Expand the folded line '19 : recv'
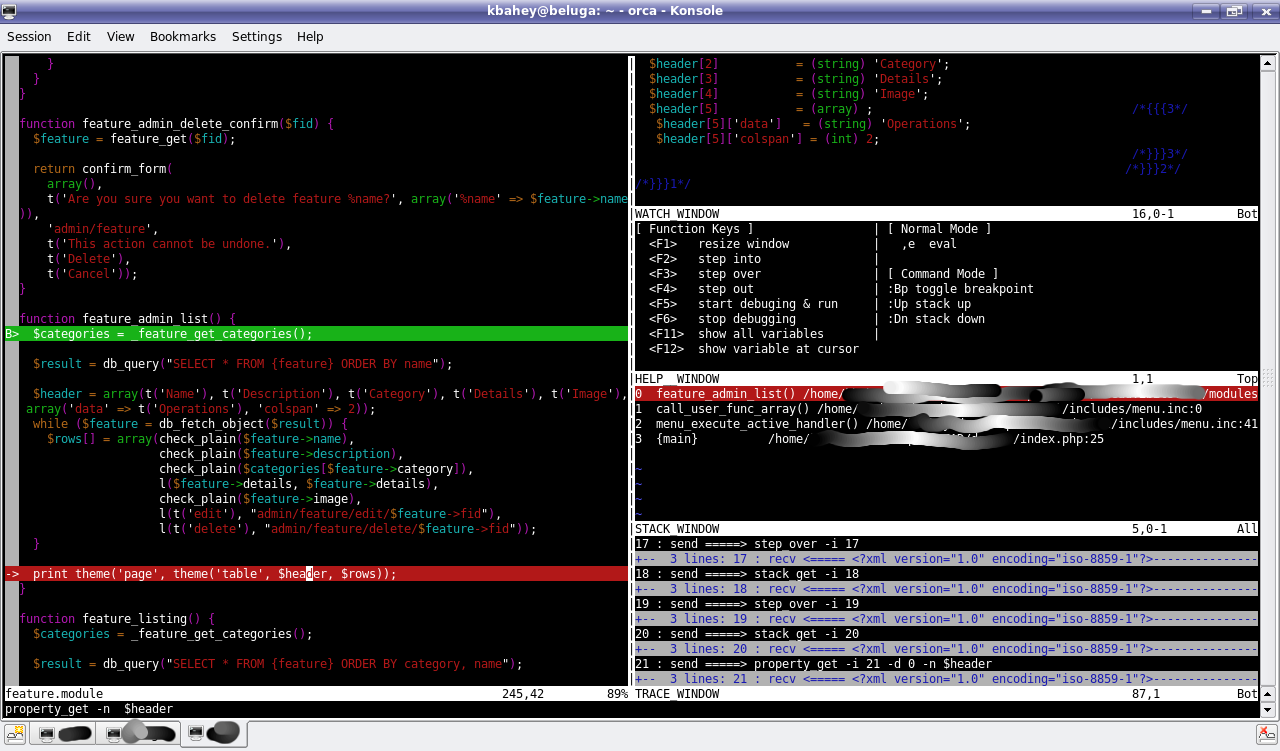The height and width of the screenshot is (751, 1280). pos(946,619)
